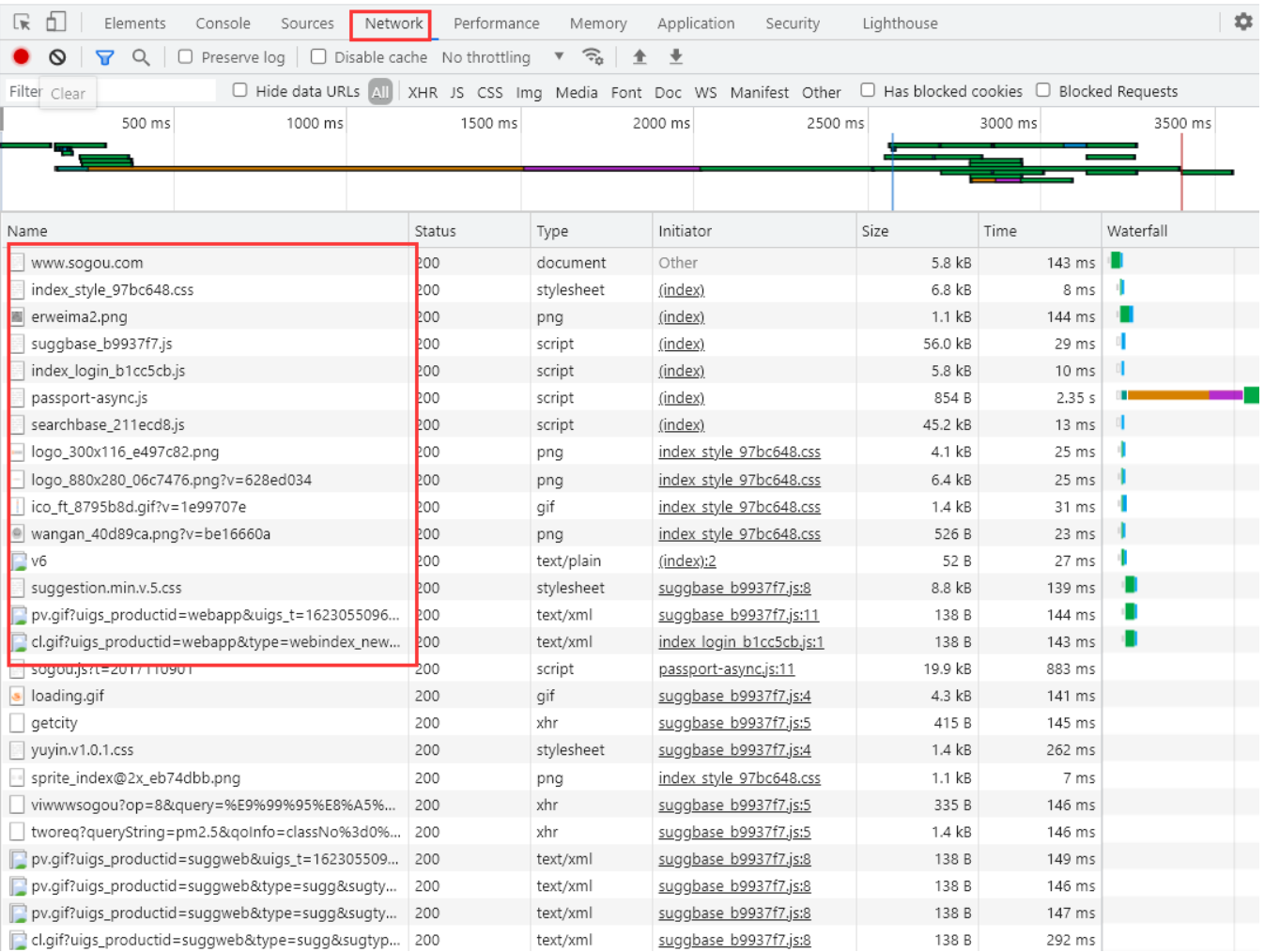The image size is (1264, 952).
Task: Toggle the filter funnel icon
Action: click(105, 57)
